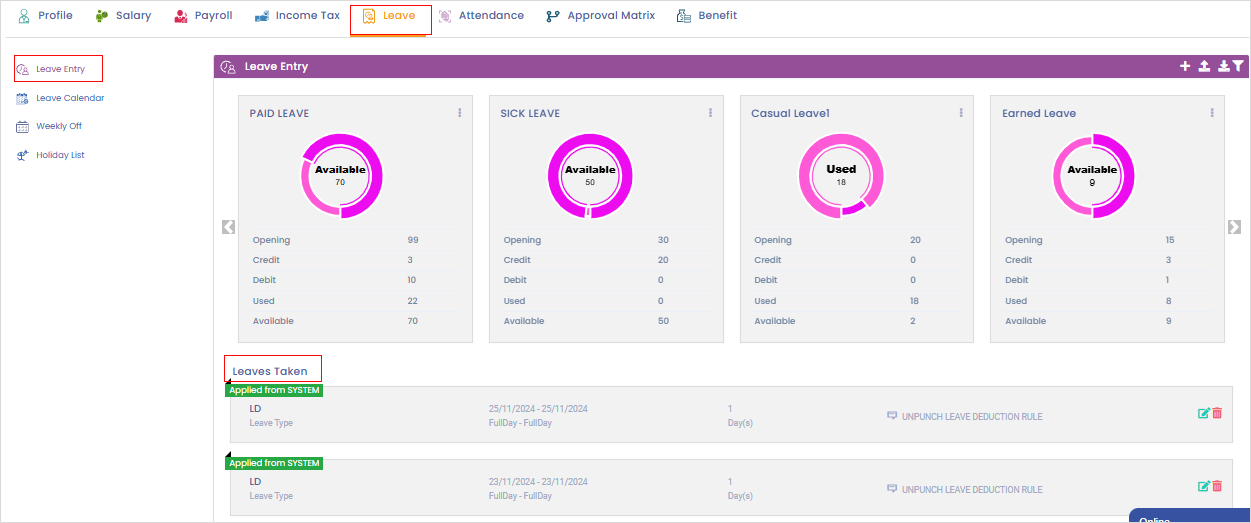Go to Leave Calendar in the sidebar

click(x=69, y=98)
